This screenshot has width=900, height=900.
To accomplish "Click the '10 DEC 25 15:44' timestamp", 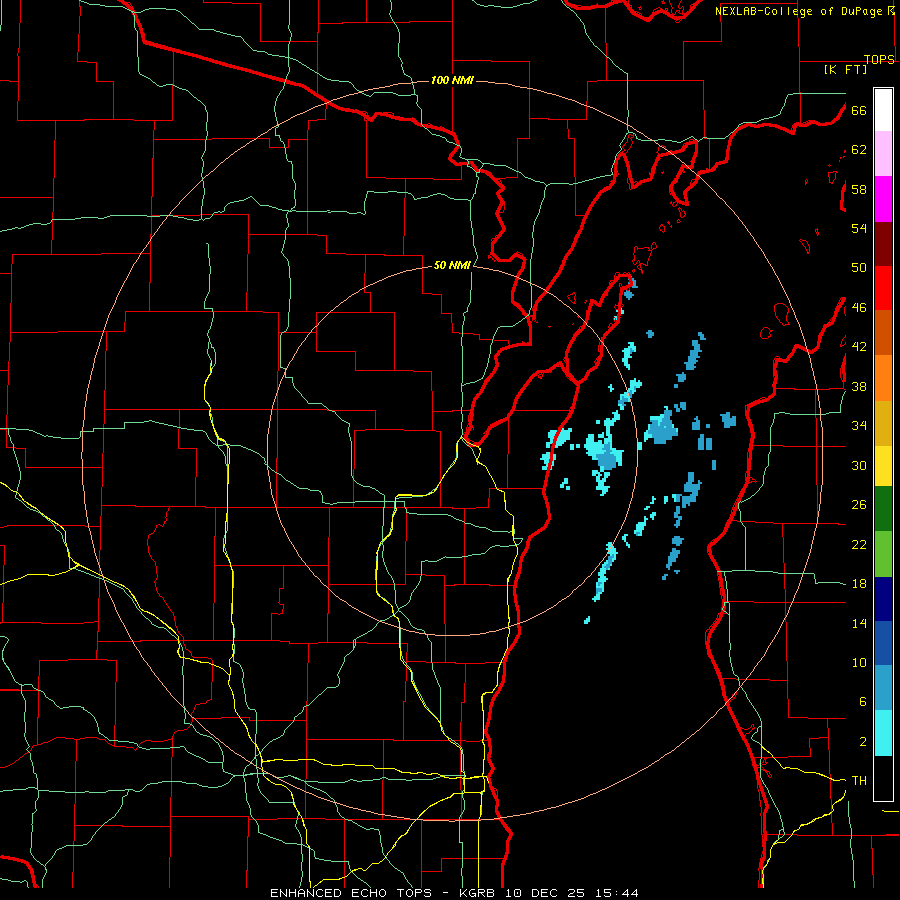I will 572,893.
